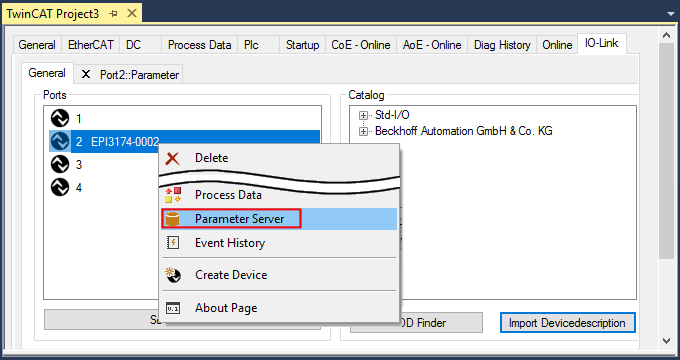
Task: Select the EPI3174-0002 port row text
Action: point(125,141)
